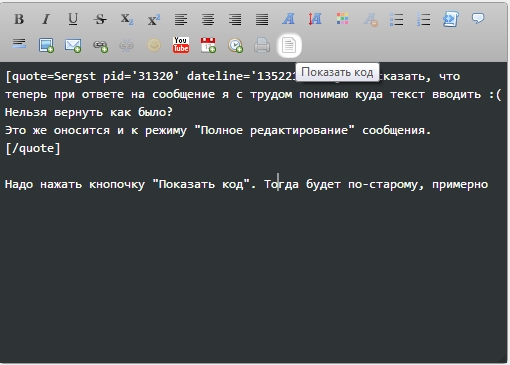The image size is (510, 365).
Task: Insert a numbered list
Action: (424, 19)
